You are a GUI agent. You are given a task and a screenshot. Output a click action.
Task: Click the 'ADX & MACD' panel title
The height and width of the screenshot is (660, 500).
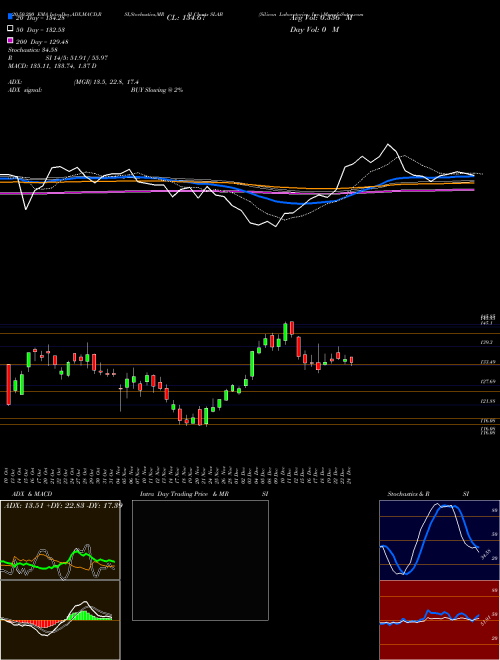point(32,494)
